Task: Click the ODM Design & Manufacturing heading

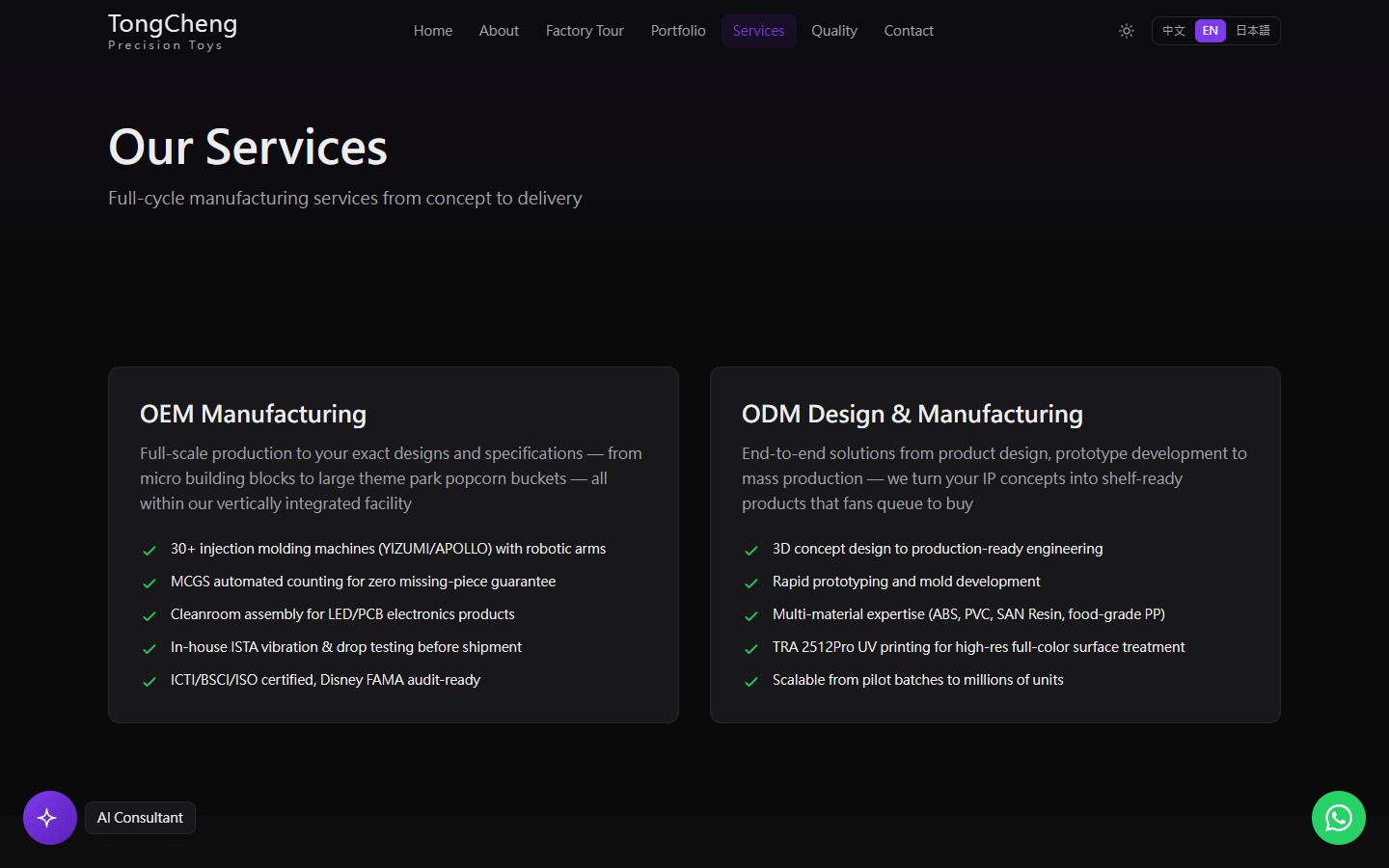Action: click(x=912, y=414)
